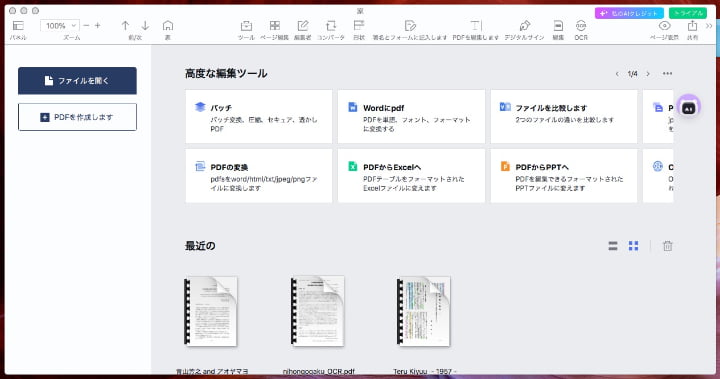
Task: Open the editor pencil icon
Action: click(x=303, y=26)
